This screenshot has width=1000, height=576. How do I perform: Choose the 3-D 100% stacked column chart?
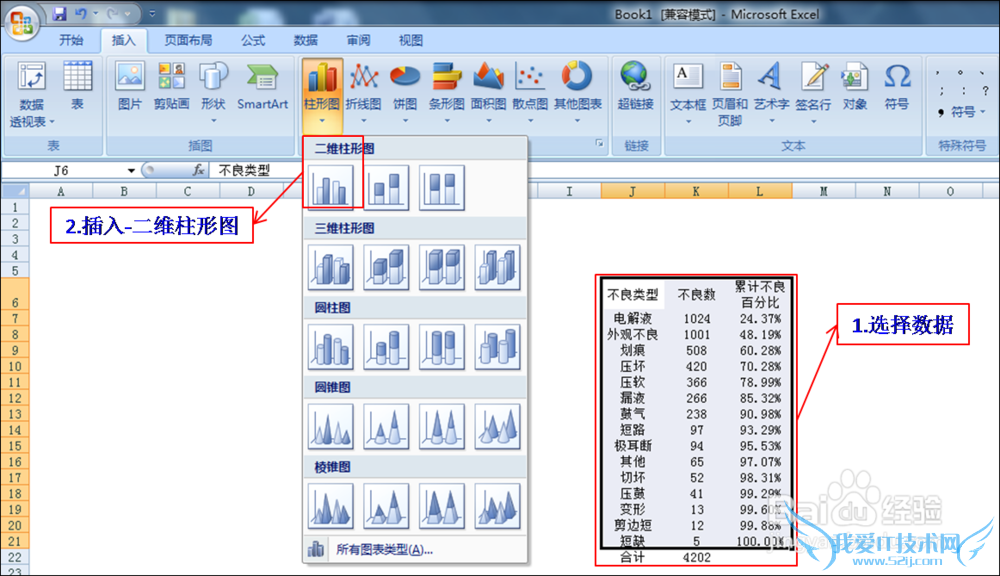(x=441, y=267)
